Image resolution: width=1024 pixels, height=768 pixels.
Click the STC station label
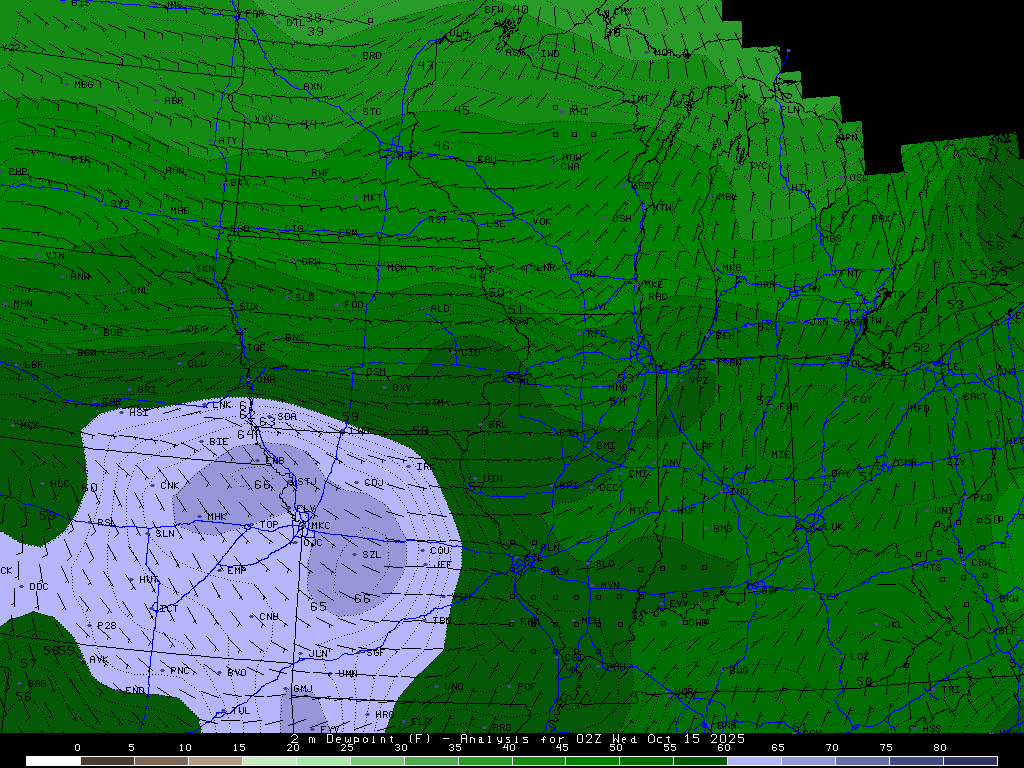(372, 112)
